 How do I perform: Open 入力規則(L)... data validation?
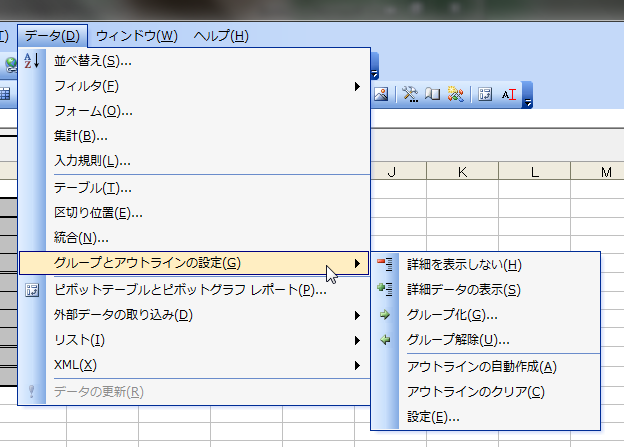coord(195,161)
